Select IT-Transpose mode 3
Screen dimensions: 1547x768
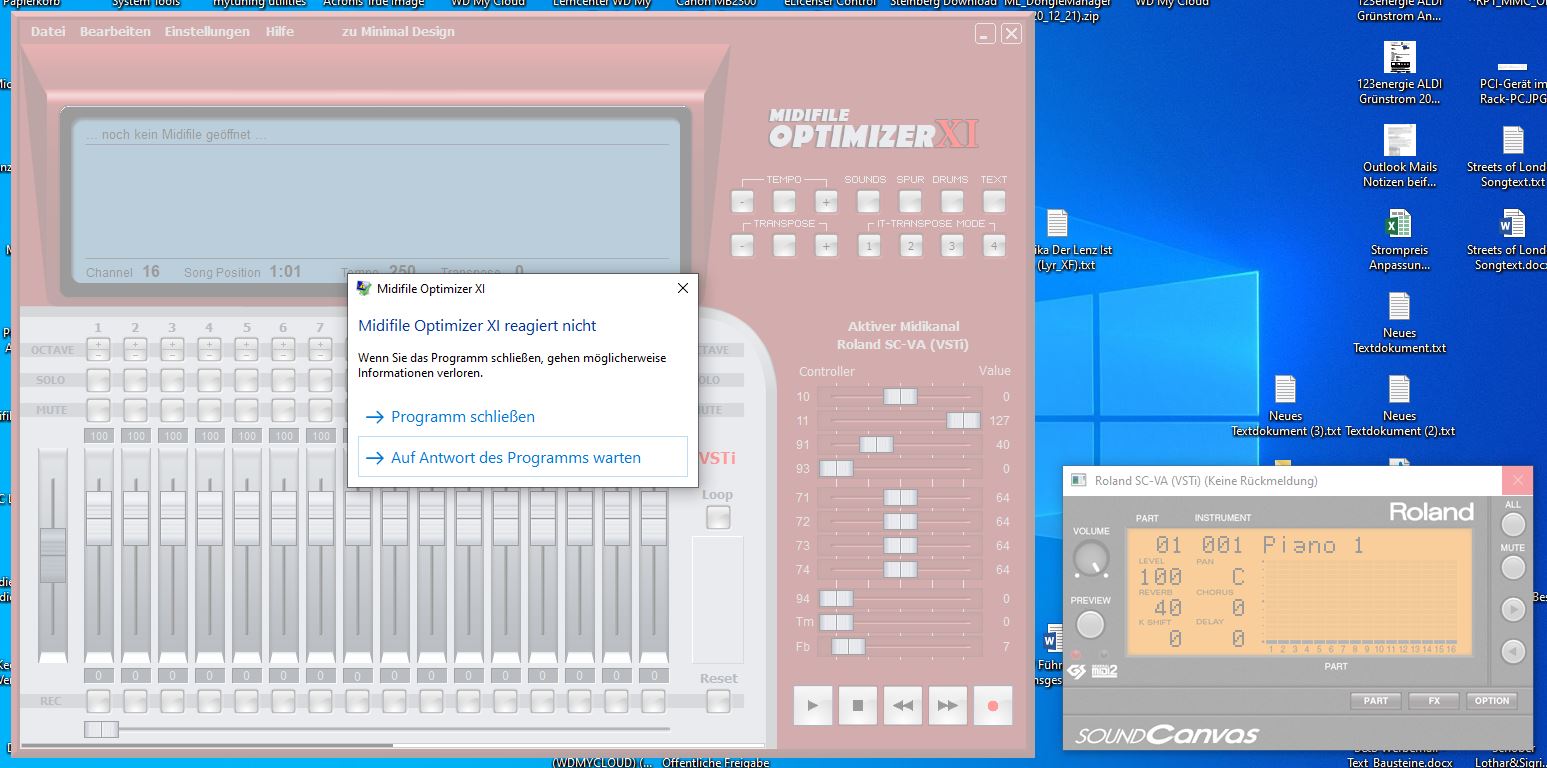coord(951,246)
